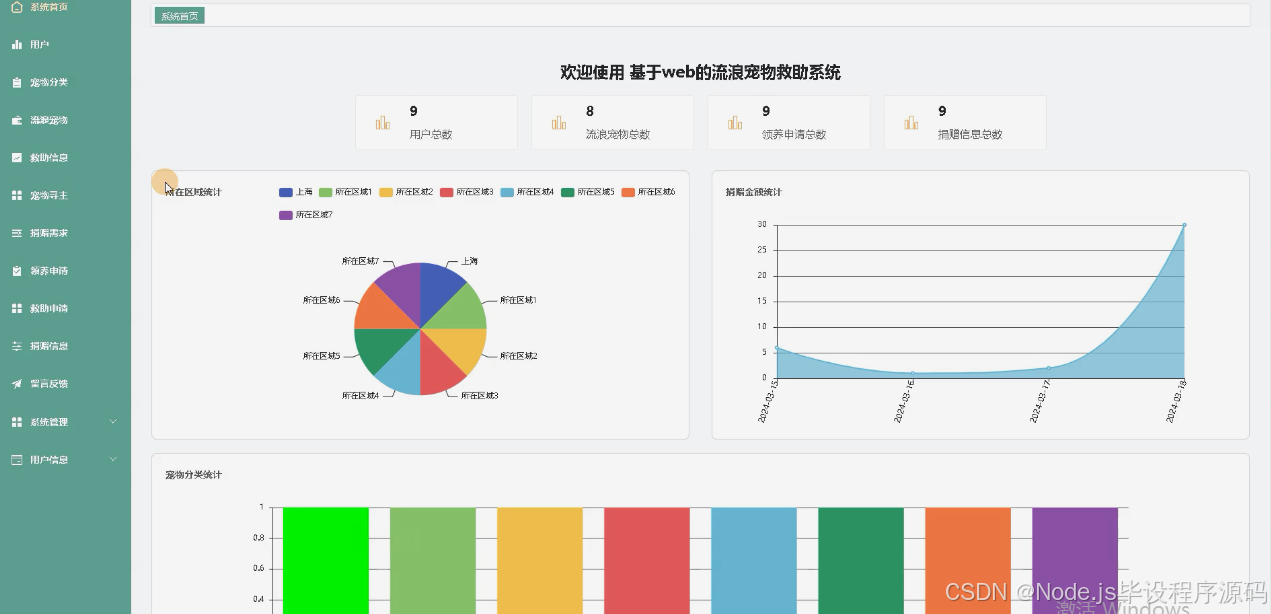Click the chart icon beside 救助信息

(x=16, y=158)
